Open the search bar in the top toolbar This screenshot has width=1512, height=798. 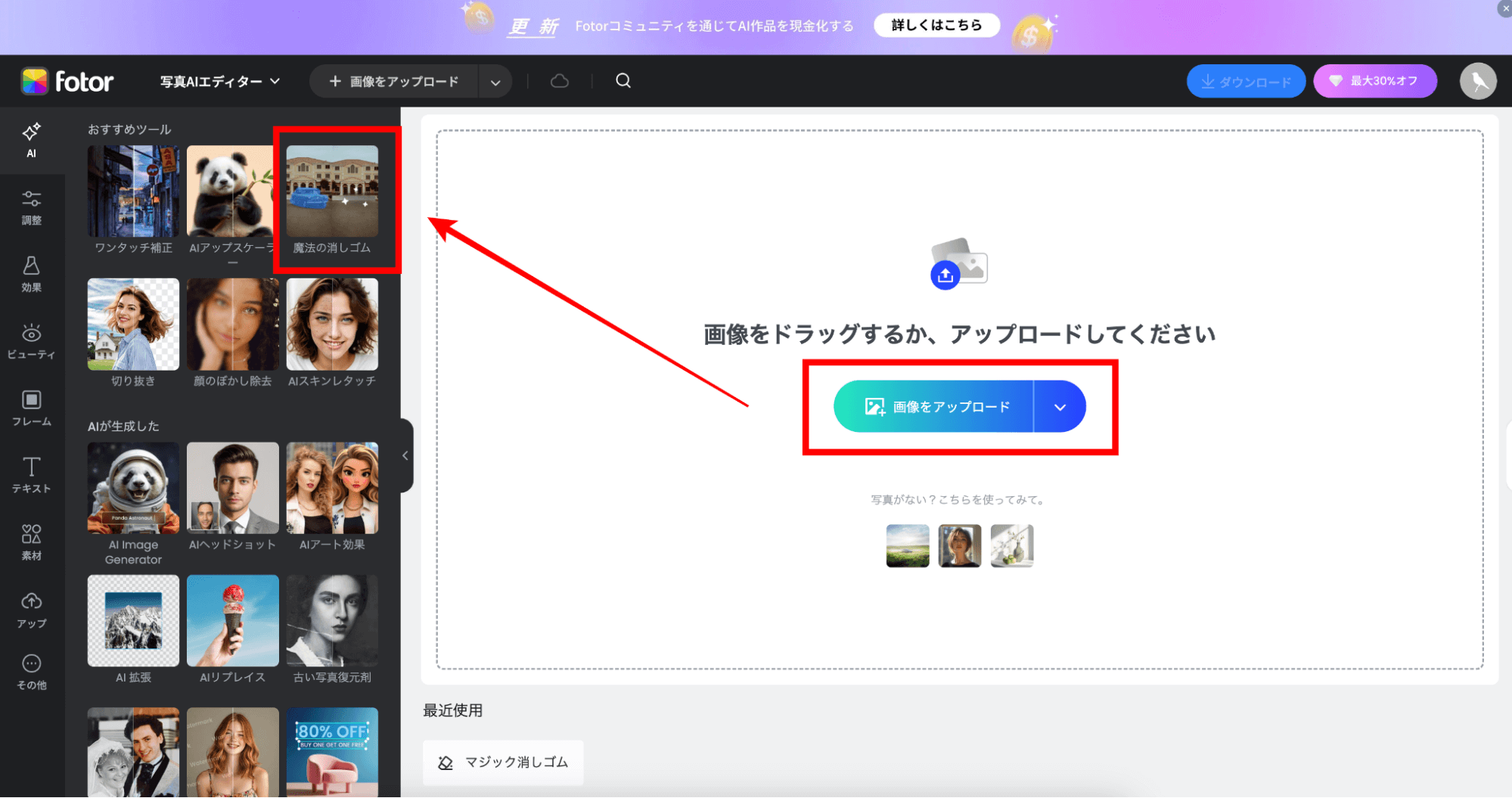coord(622,80)
